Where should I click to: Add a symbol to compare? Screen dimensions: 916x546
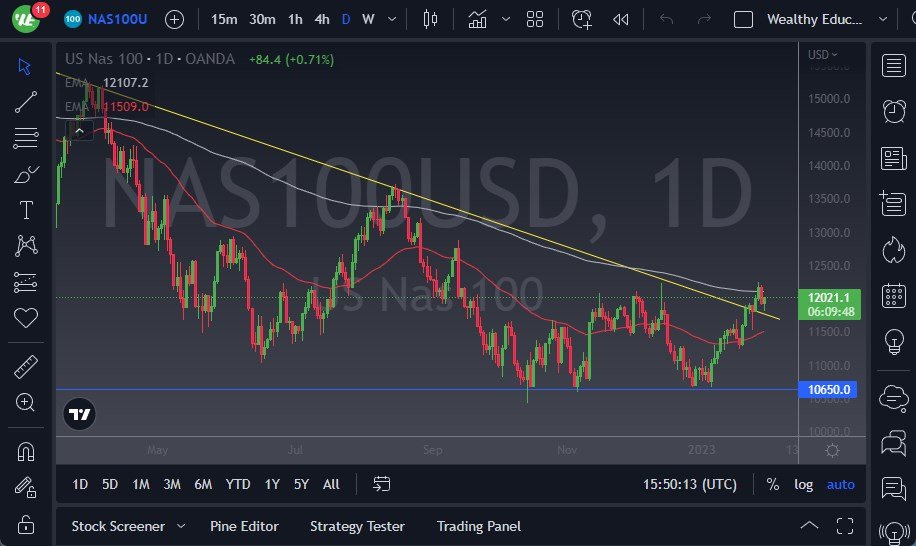[x=174, y=19]
